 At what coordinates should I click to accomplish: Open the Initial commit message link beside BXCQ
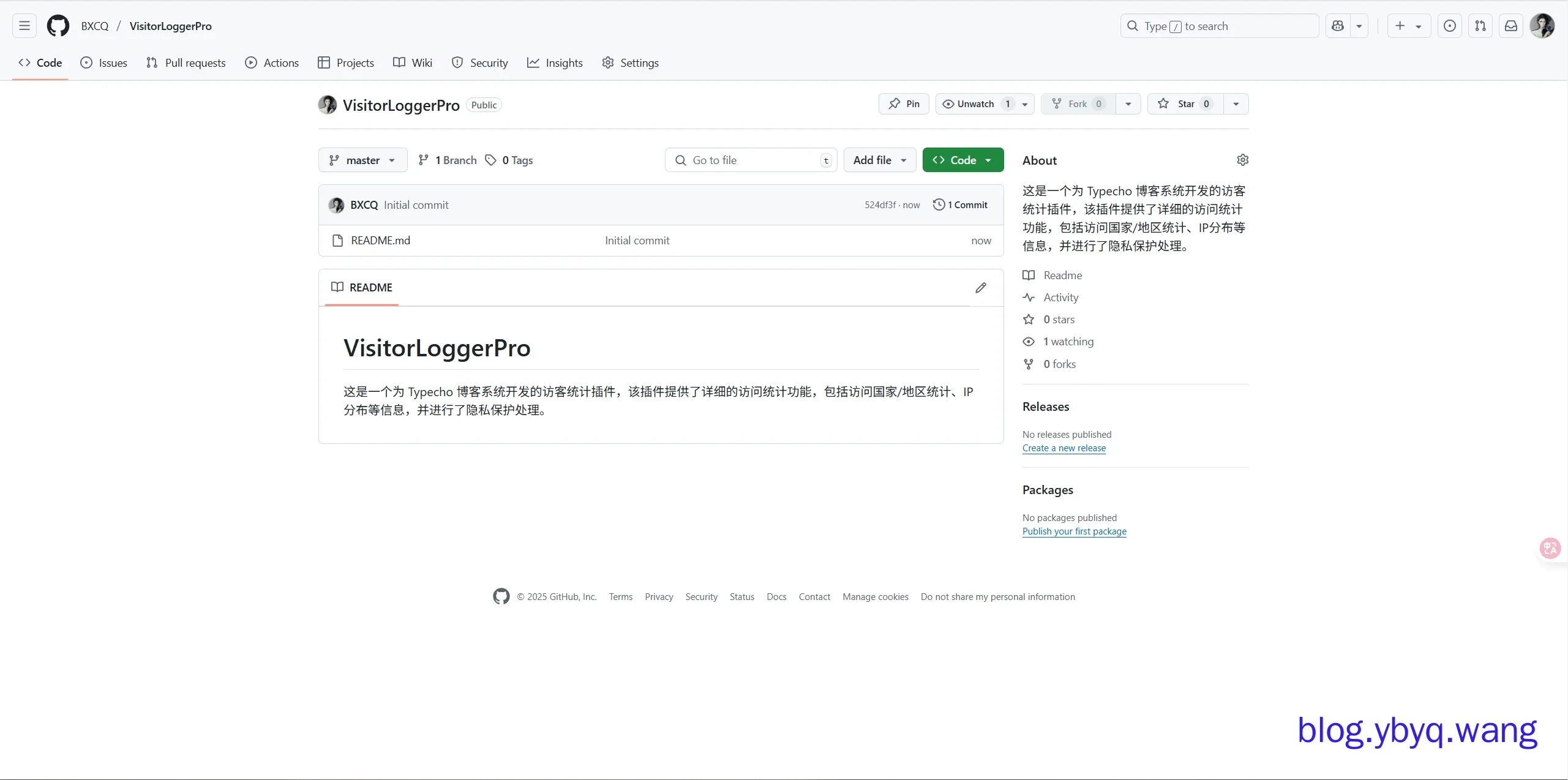(416, 204)
